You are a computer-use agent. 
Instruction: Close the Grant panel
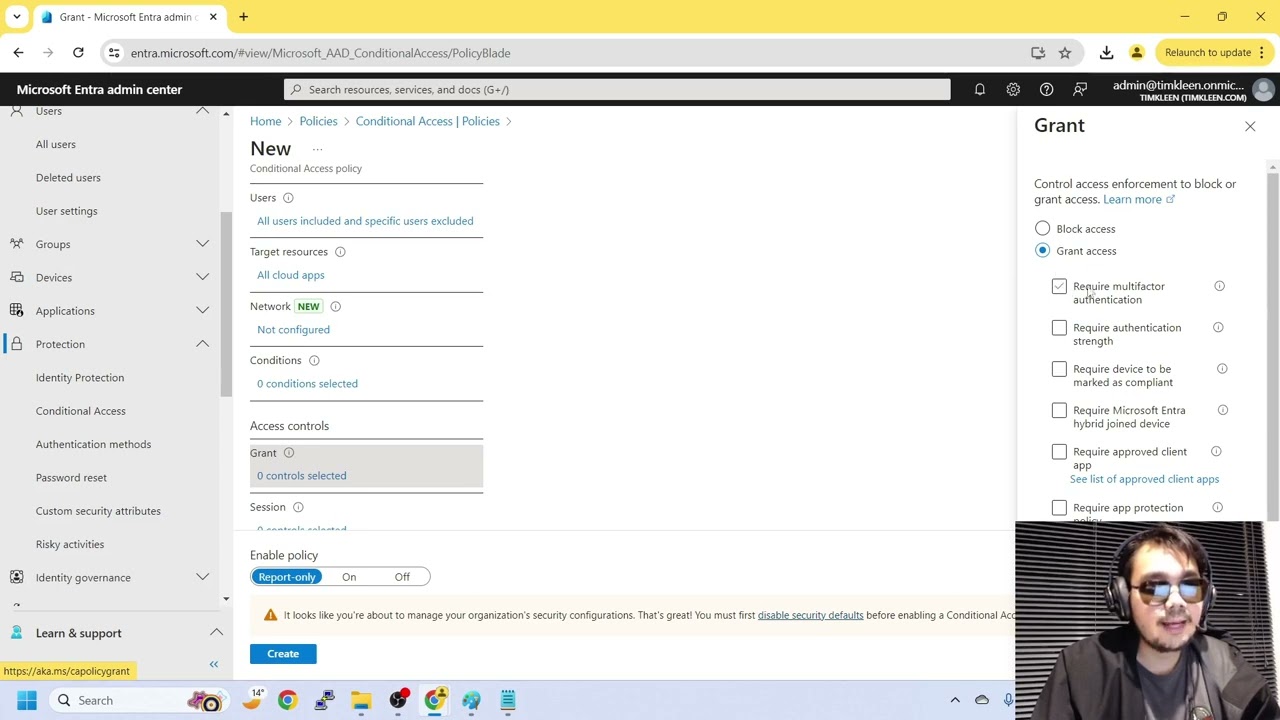coord(1250,126)
